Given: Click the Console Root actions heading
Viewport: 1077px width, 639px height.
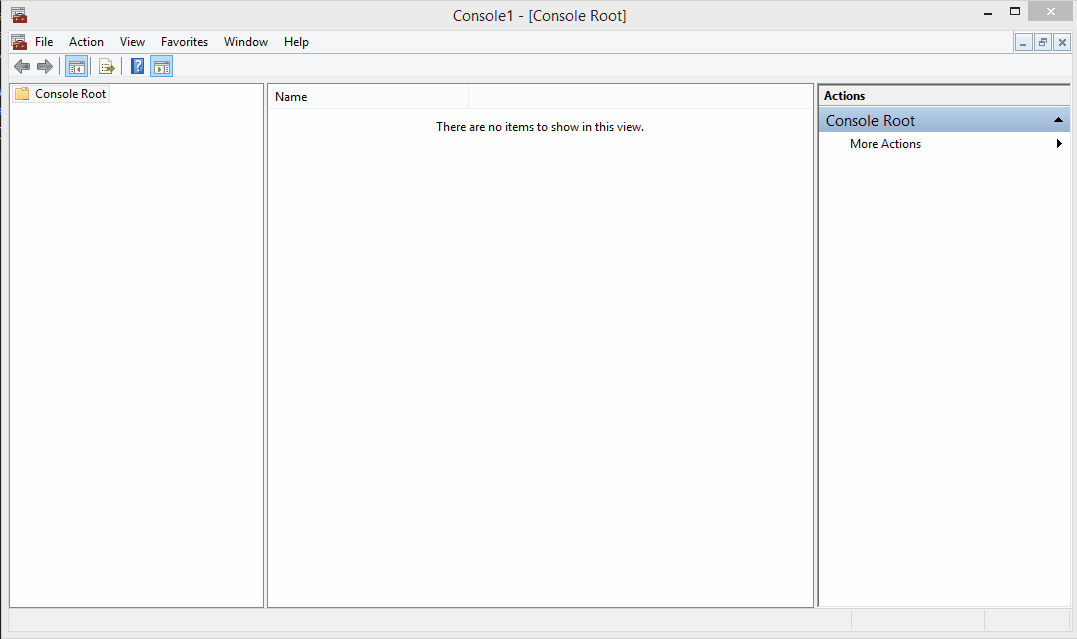Looking at the screenshot, I should (870, 121).
